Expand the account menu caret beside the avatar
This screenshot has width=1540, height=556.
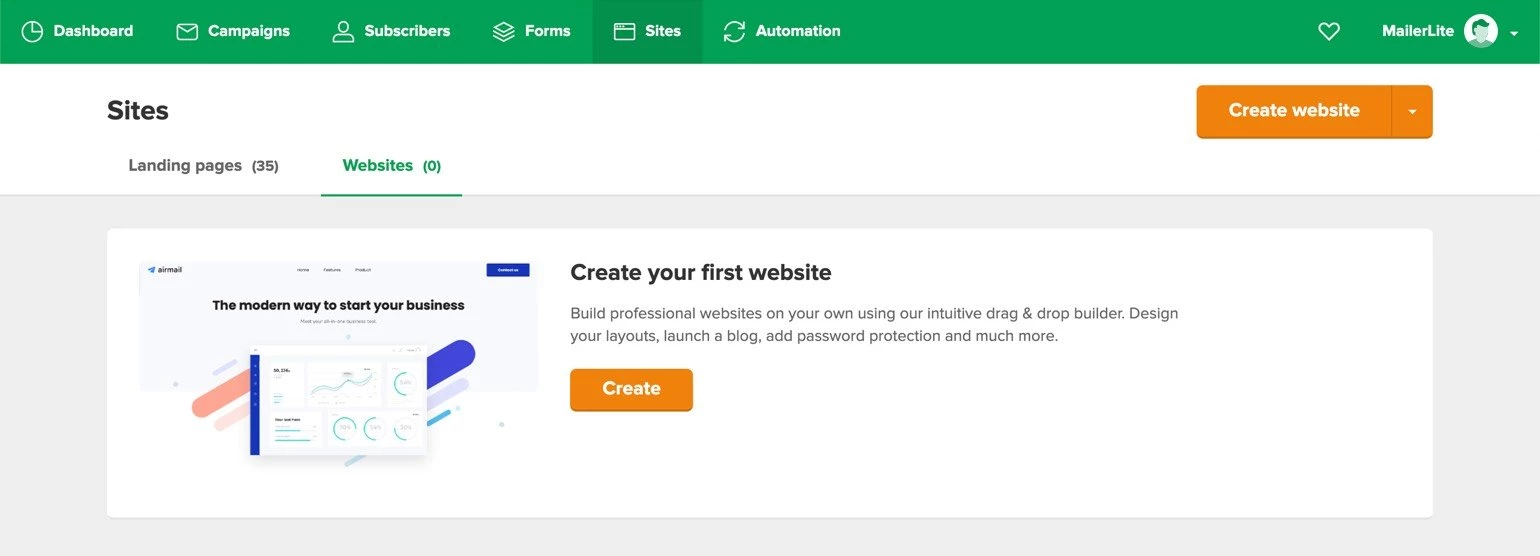click(1514, 33)
